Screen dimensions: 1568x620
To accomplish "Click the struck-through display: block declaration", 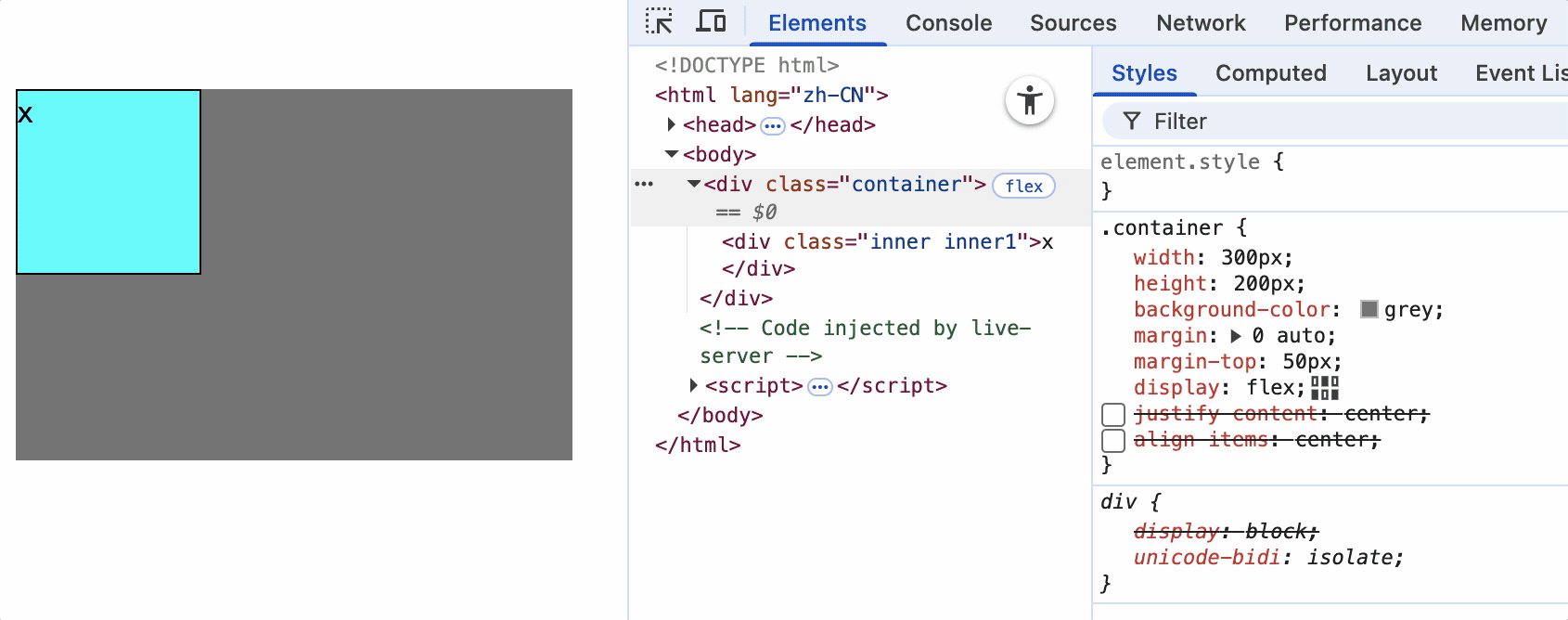I will click(1226, 532).
